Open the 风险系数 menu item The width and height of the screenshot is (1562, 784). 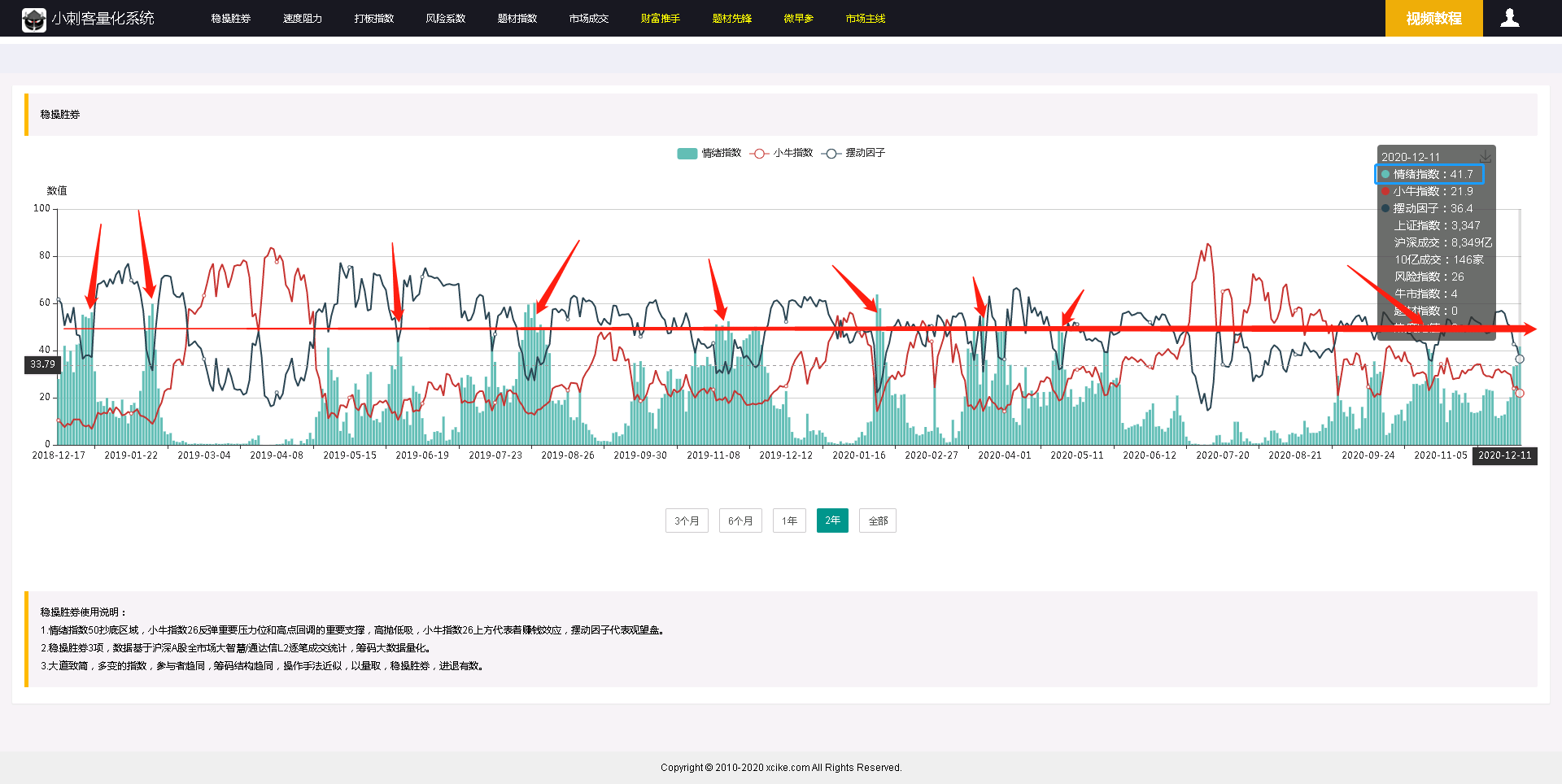point(446,19)
